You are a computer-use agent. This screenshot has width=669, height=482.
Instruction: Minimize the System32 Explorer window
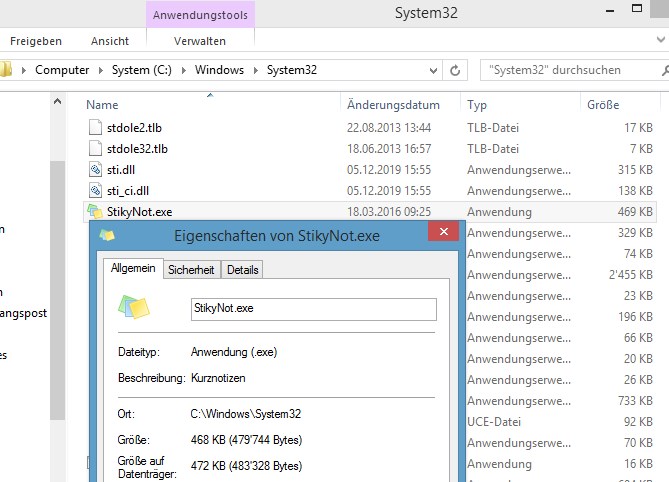tap(610, 11)
